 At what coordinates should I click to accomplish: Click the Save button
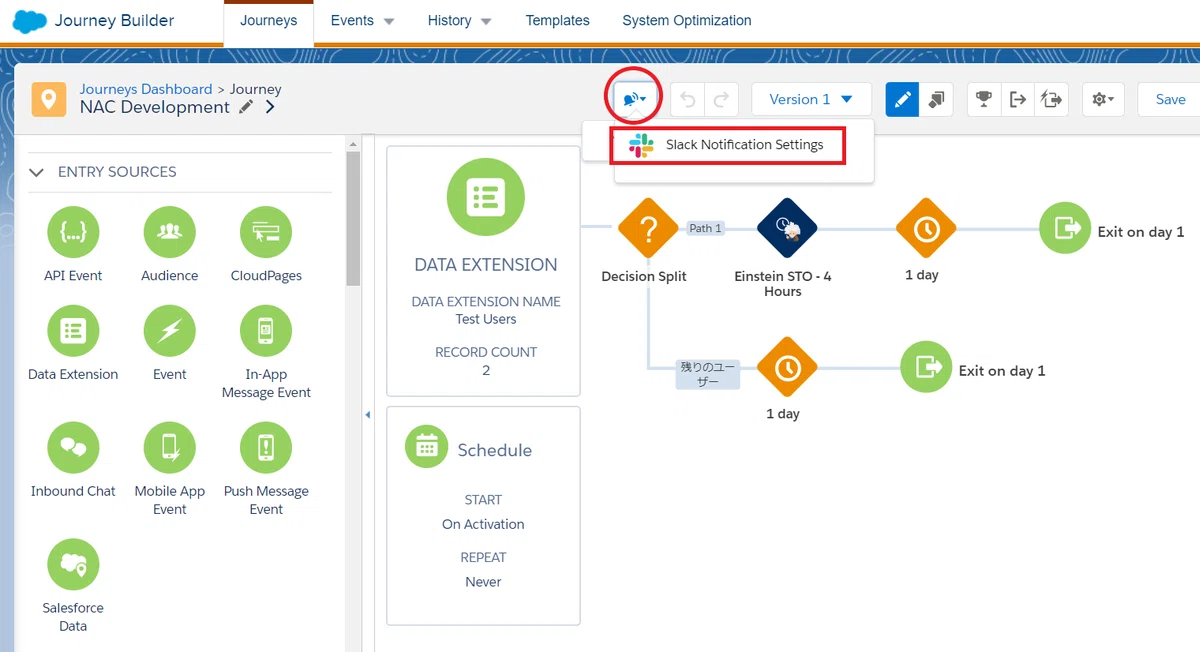tap(1170, 99)
